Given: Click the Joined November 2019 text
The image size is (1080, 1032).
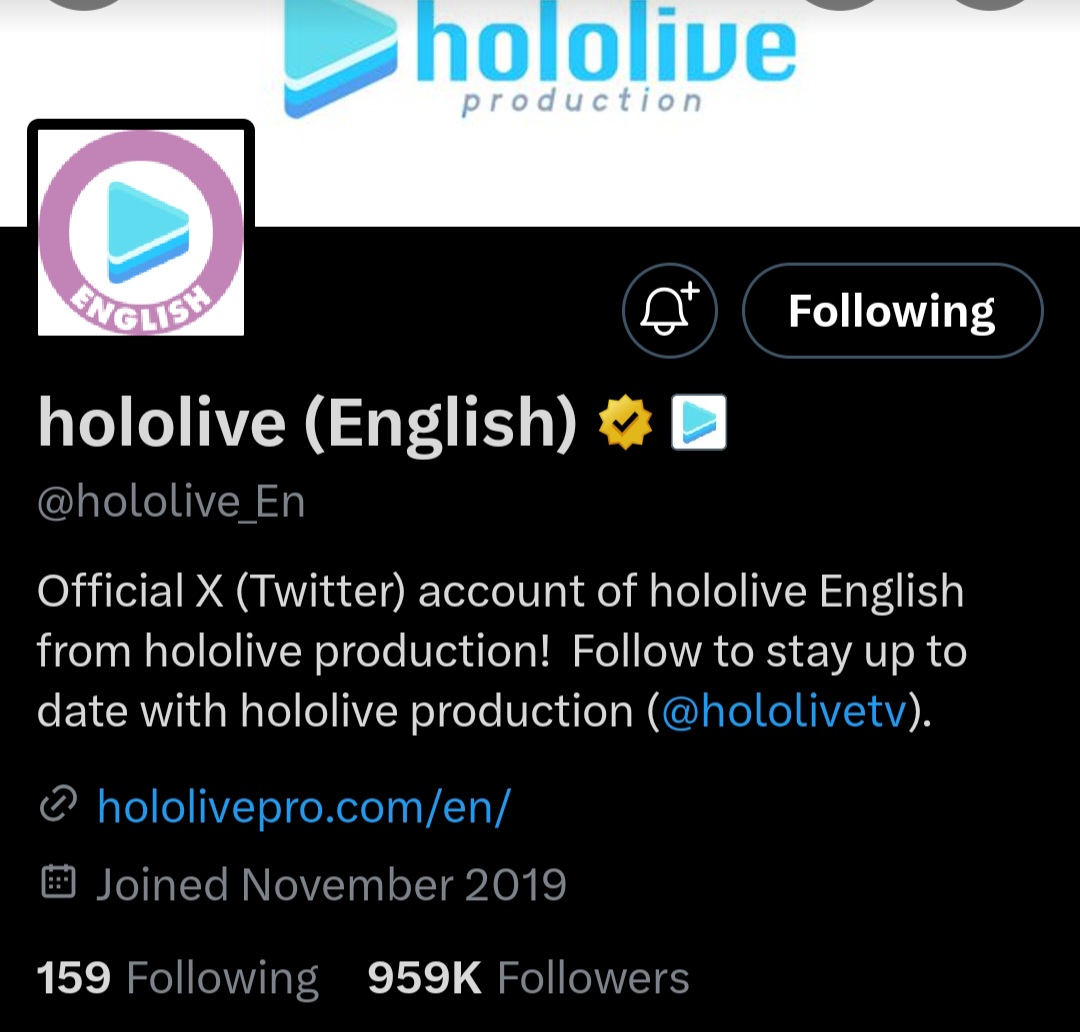Looking at the screenshot, I should pyautogui.click(x=331, y=884).
